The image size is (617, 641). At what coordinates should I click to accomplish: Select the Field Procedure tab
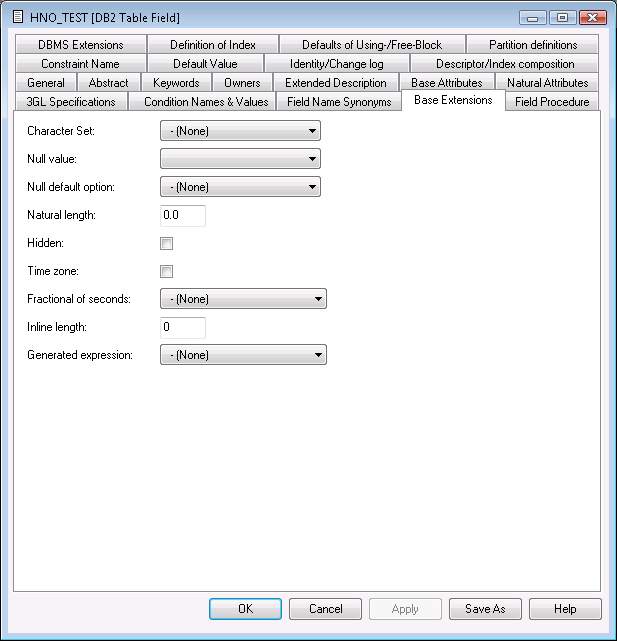pyautogui.click(x=552, y=102)
